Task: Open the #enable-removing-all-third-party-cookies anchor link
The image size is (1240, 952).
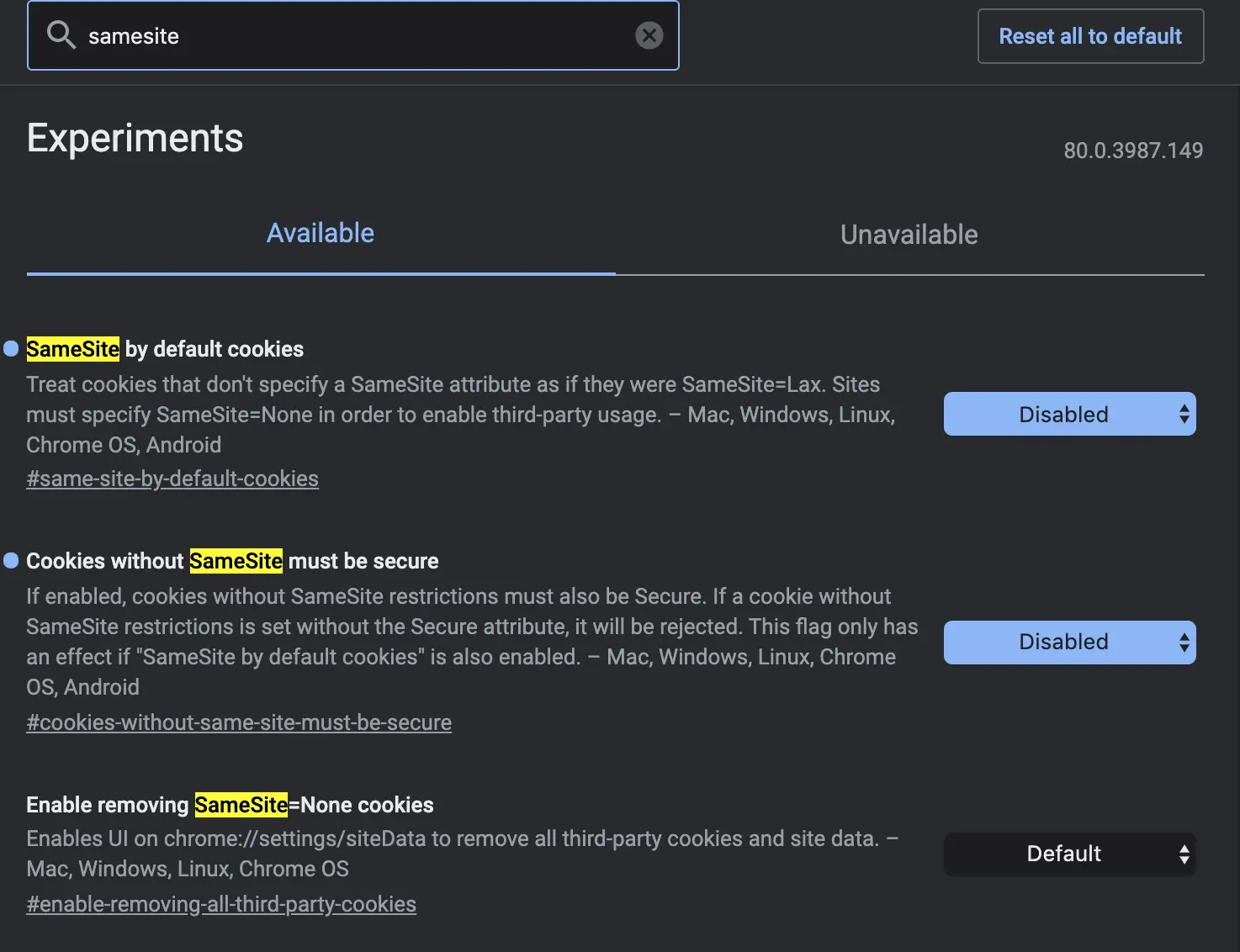Action: (221, 905)
